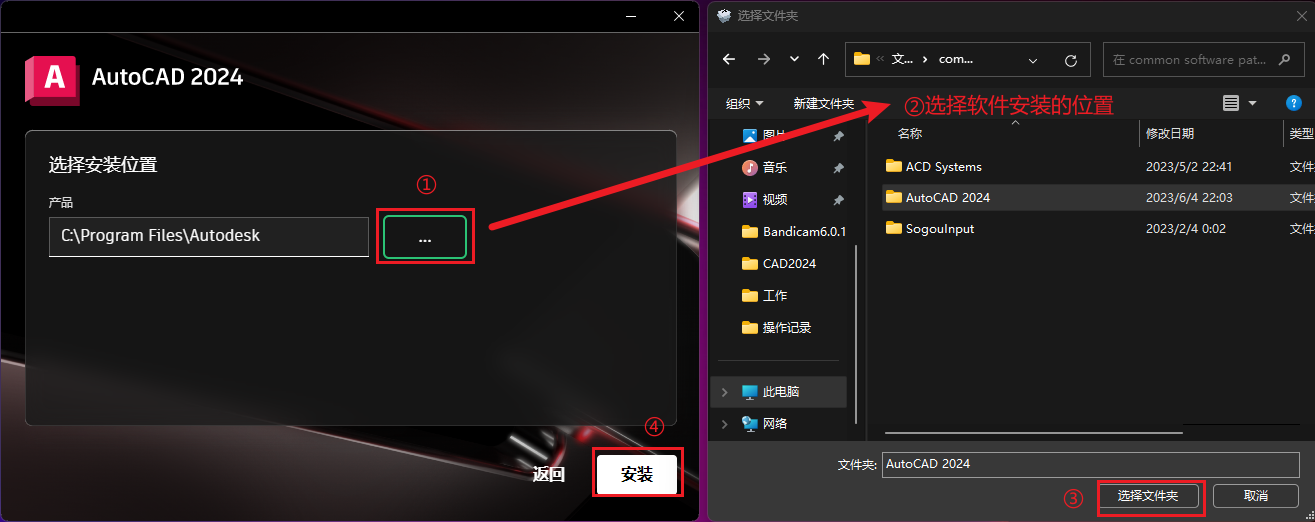Select 网络 in the navigation pane

coord(775,423)
